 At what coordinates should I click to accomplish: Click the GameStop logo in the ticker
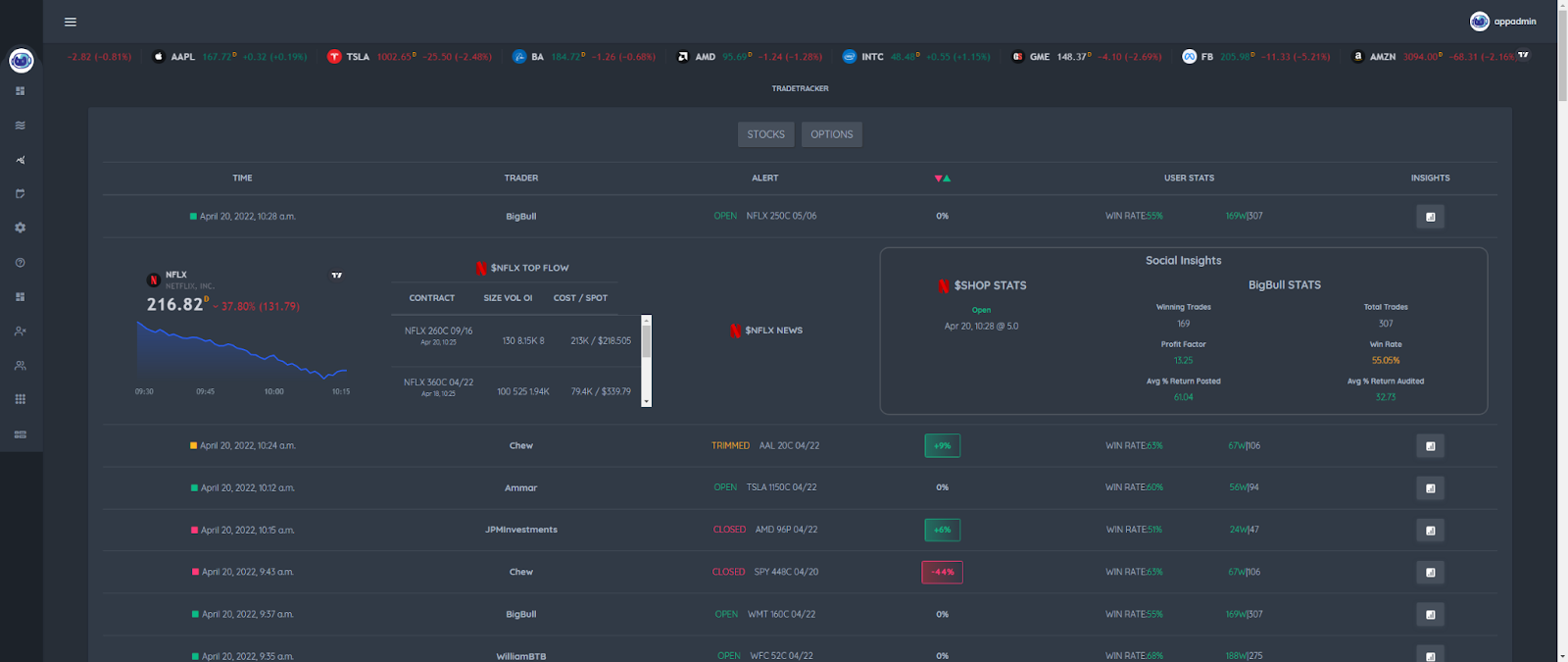pos(1017,57)
